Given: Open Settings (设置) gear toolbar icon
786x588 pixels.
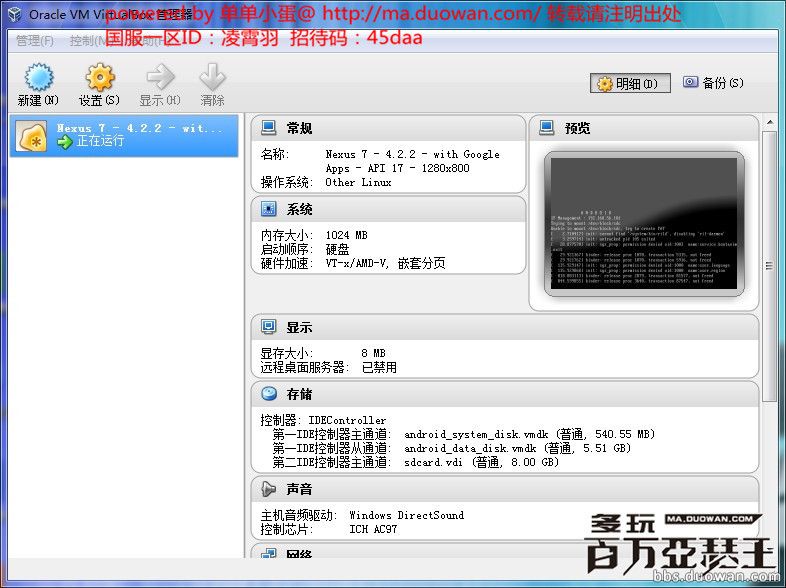Looking at the screenshot, I should [x=100, y=78].
